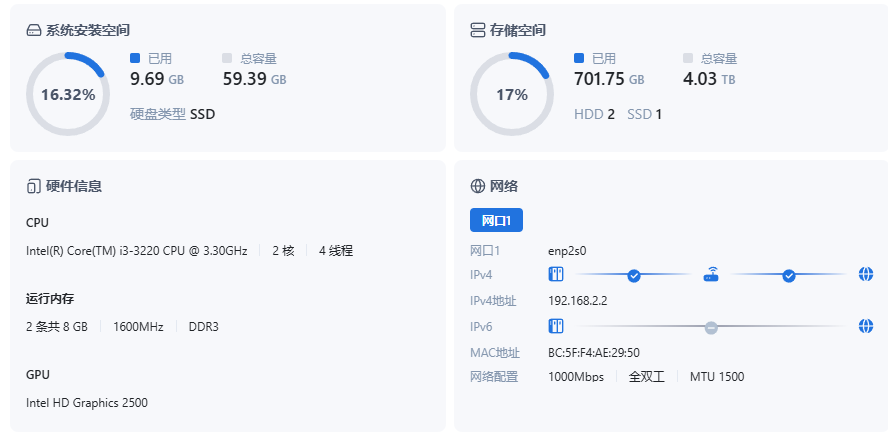
Task: Click the 运行内存 section label
Action: pos(50,299)
